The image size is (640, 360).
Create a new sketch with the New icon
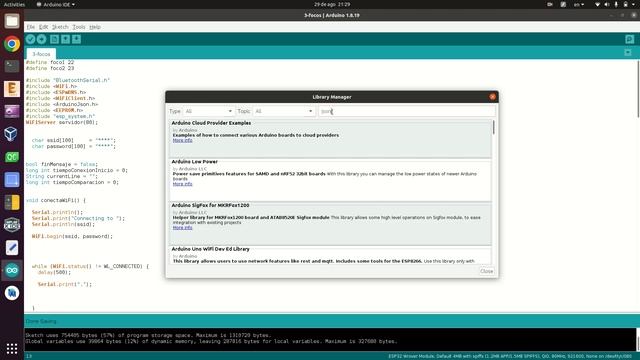54,39
